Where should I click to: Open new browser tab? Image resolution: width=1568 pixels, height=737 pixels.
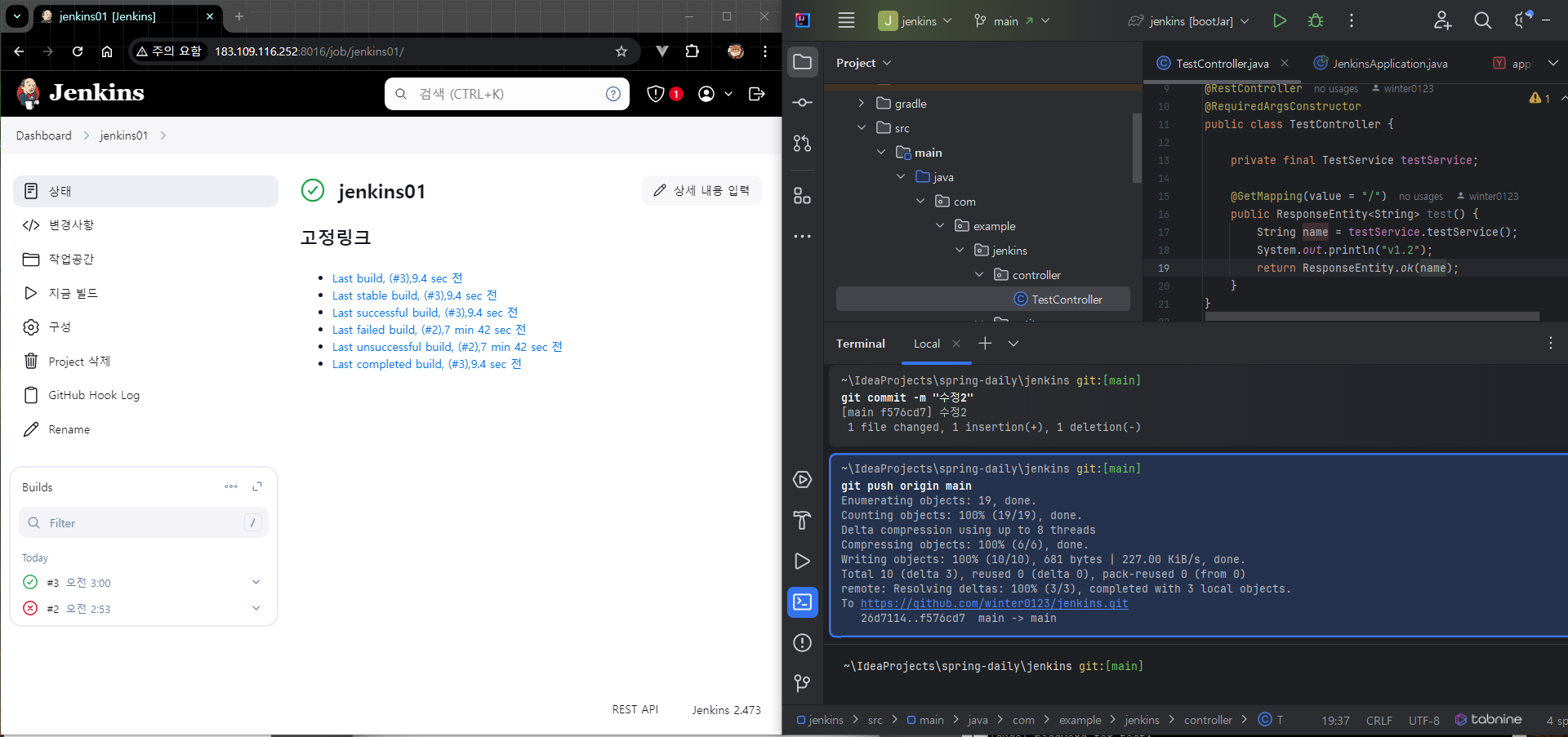tap(239, 16)
